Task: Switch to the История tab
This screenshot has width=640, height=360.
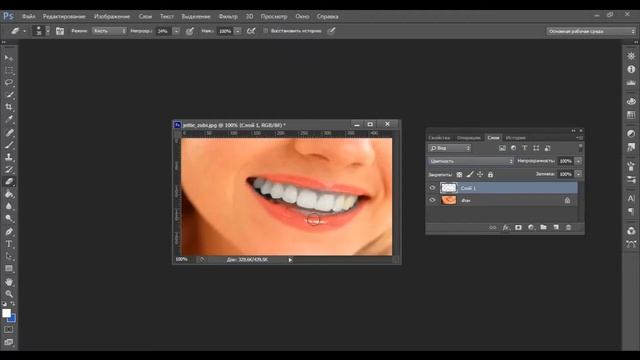Action: (516, 138)
